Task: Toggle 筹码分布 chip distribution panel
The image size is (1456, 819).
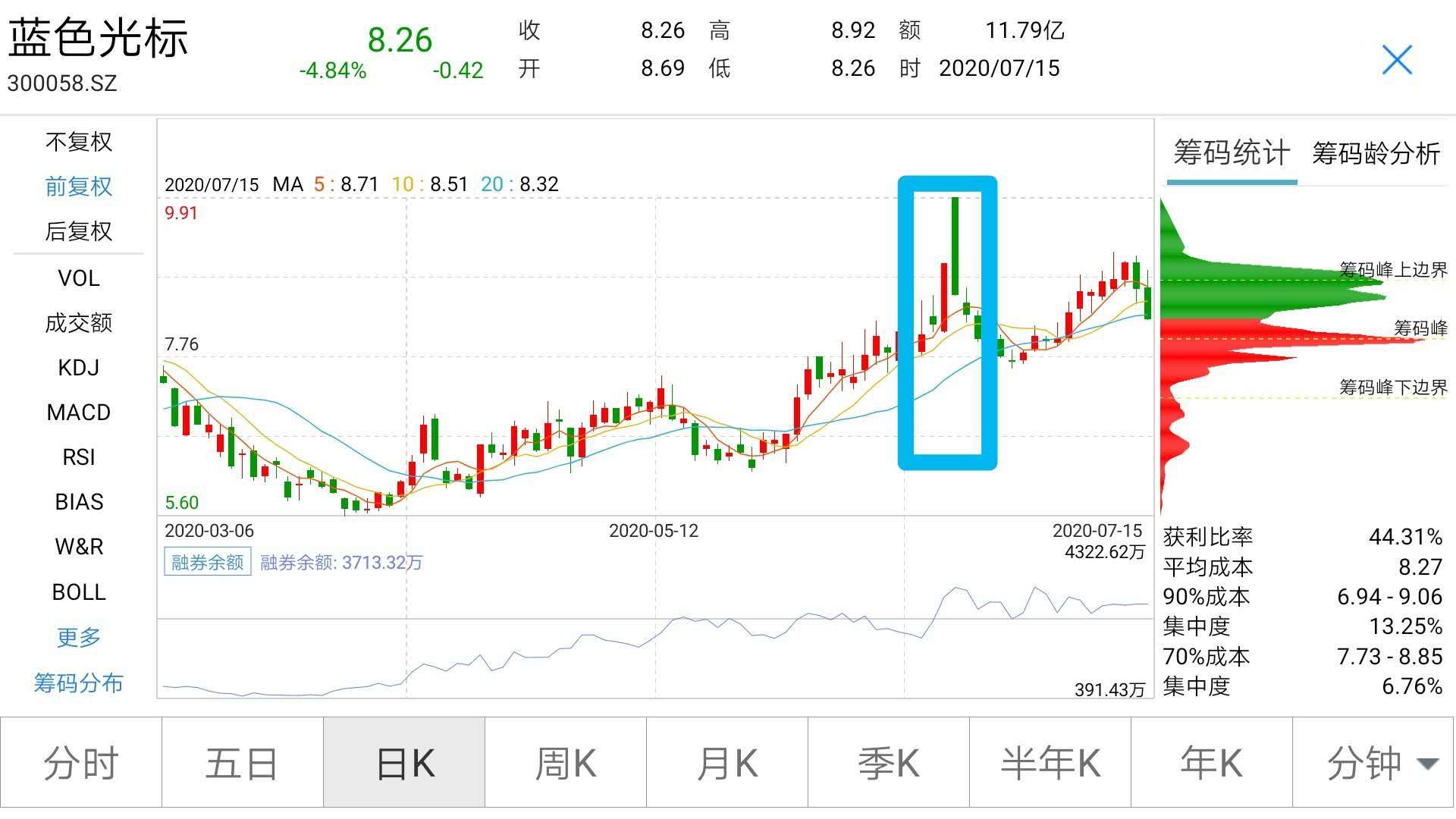Action: click(79, 682)
